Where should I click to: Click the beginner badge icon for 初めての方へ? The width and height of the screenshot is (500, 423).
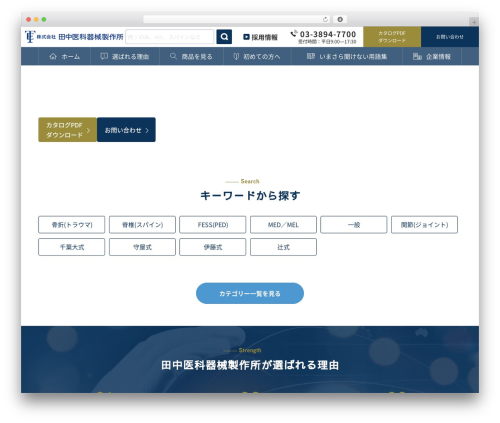(x=236, y=56)
